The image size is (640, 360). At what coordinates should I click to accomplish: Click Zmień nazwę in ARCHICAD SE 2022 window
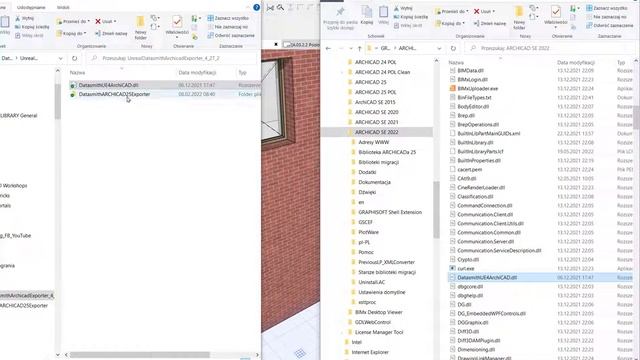[x=490, y=24]
